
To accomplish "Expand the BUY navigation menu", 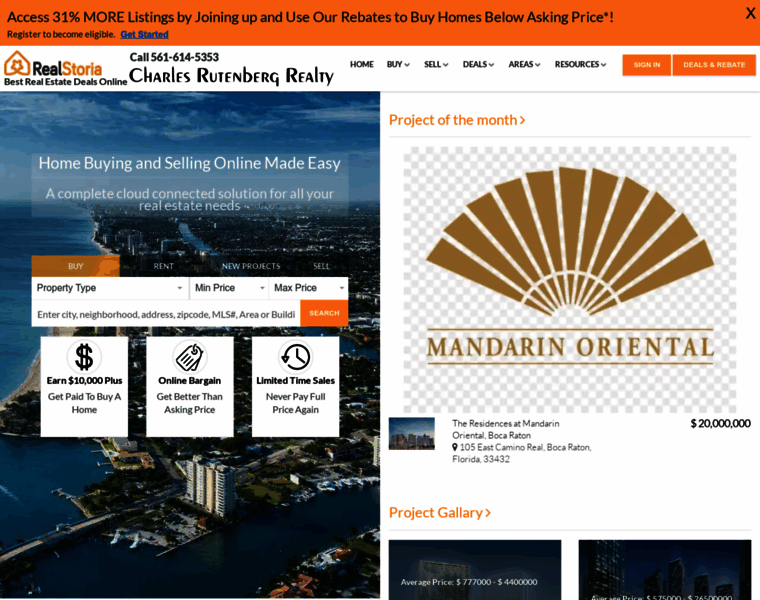I will click(x=398, y=64).
